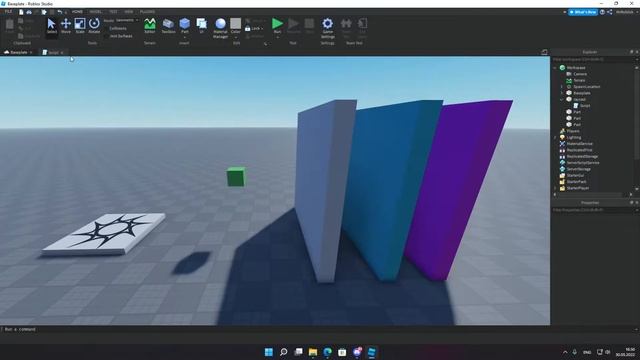The width and height of the screenshot is (640, 360).
Task: Click the help question mark icon
Action: pyautogui.click(x=602, y=12)
